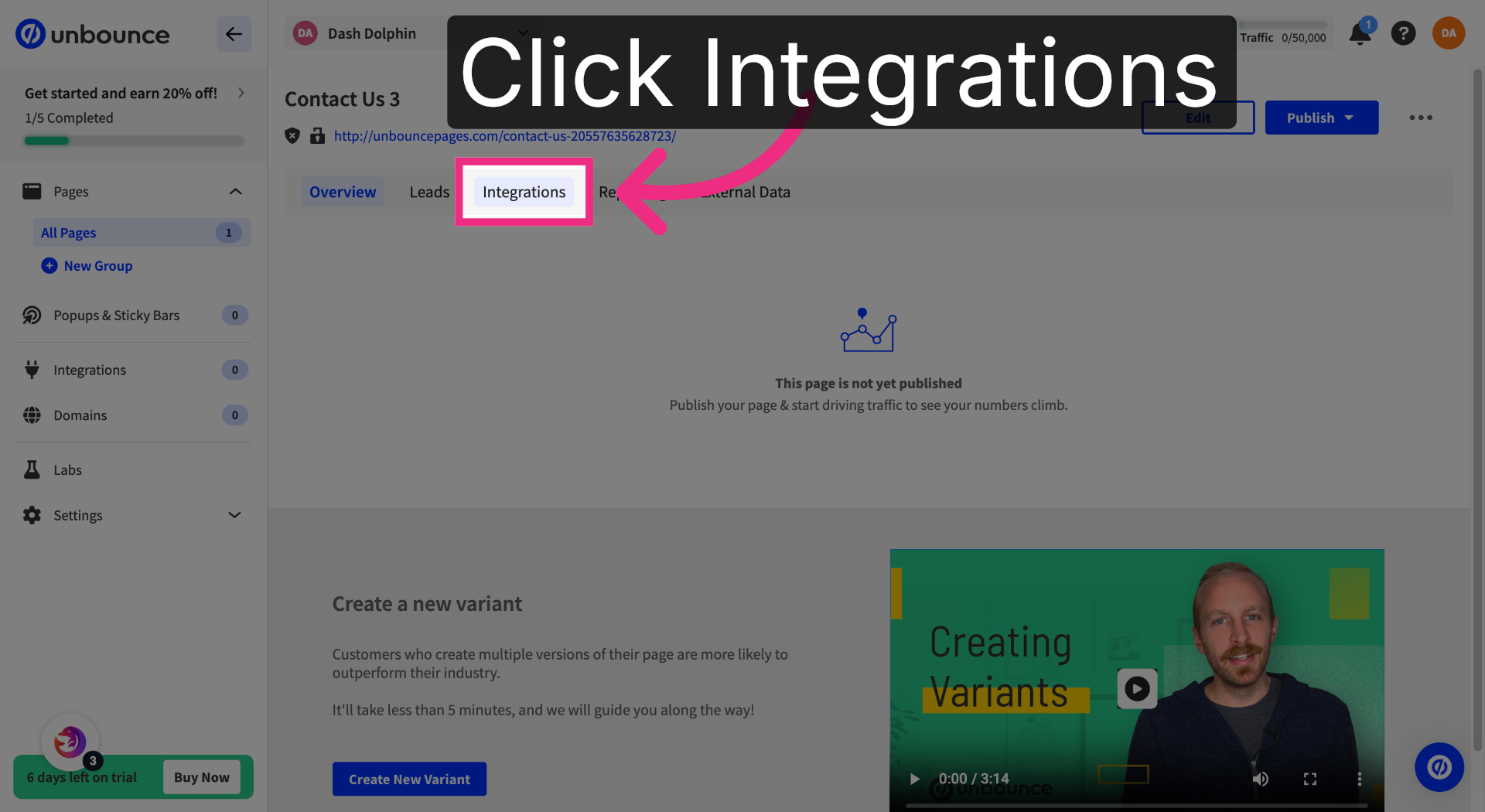The image size is (1485, 812).
Task: Click the Contact Us 3 page title
Action: [x=343, y=99]
